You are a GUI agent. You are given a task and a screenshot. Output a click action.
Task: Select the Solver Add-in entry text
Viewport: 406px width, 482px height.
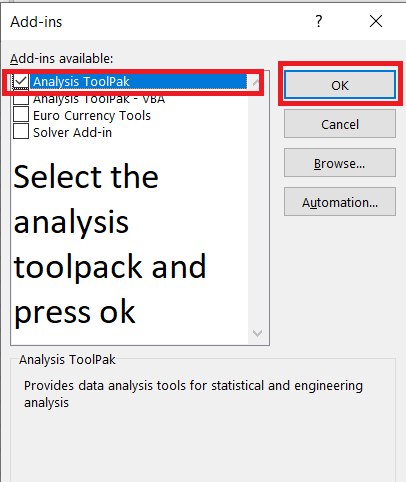72,133
